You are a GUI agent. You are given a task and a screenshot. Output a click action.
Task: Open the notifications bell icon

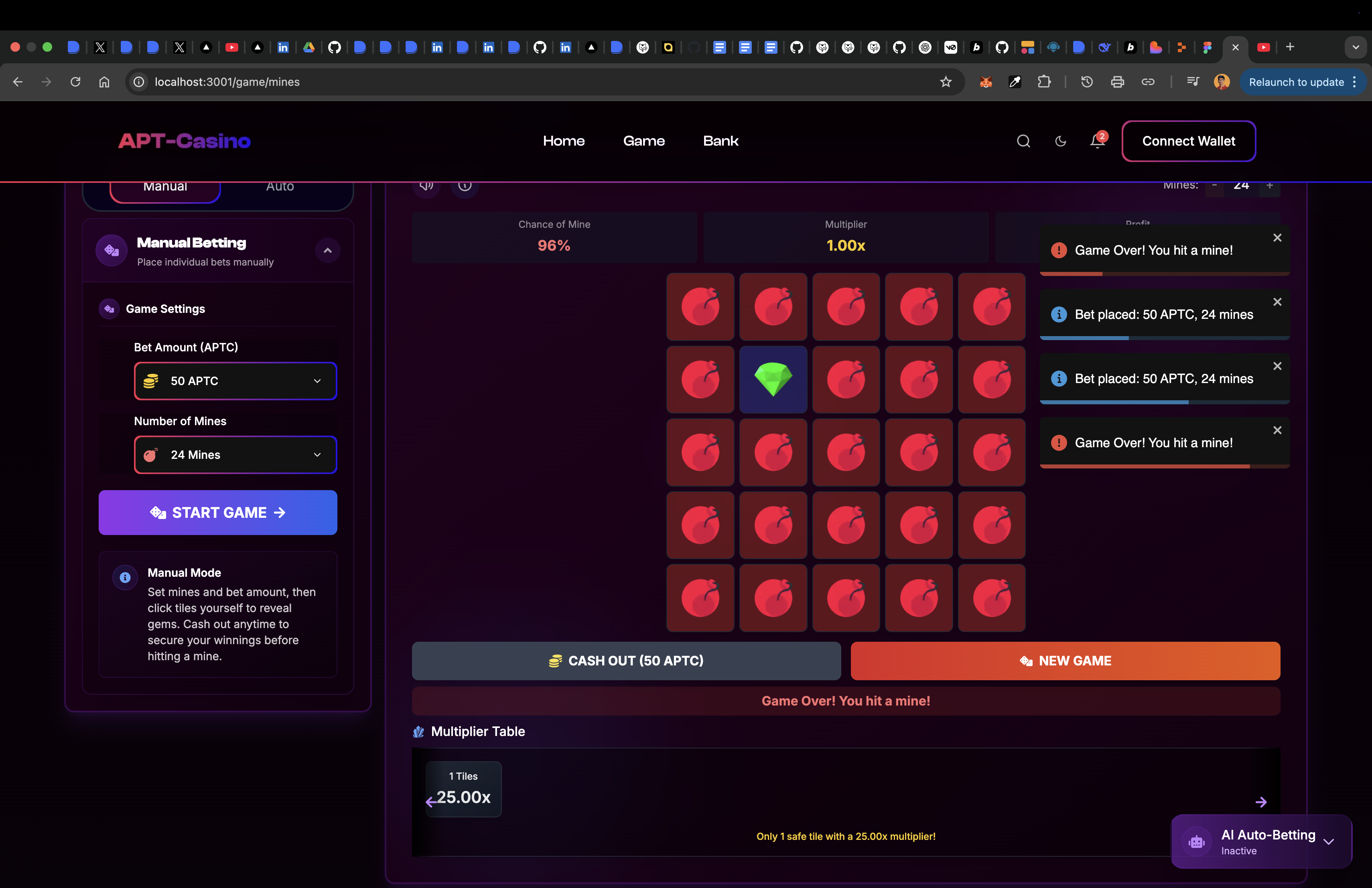coord(1097,141)
